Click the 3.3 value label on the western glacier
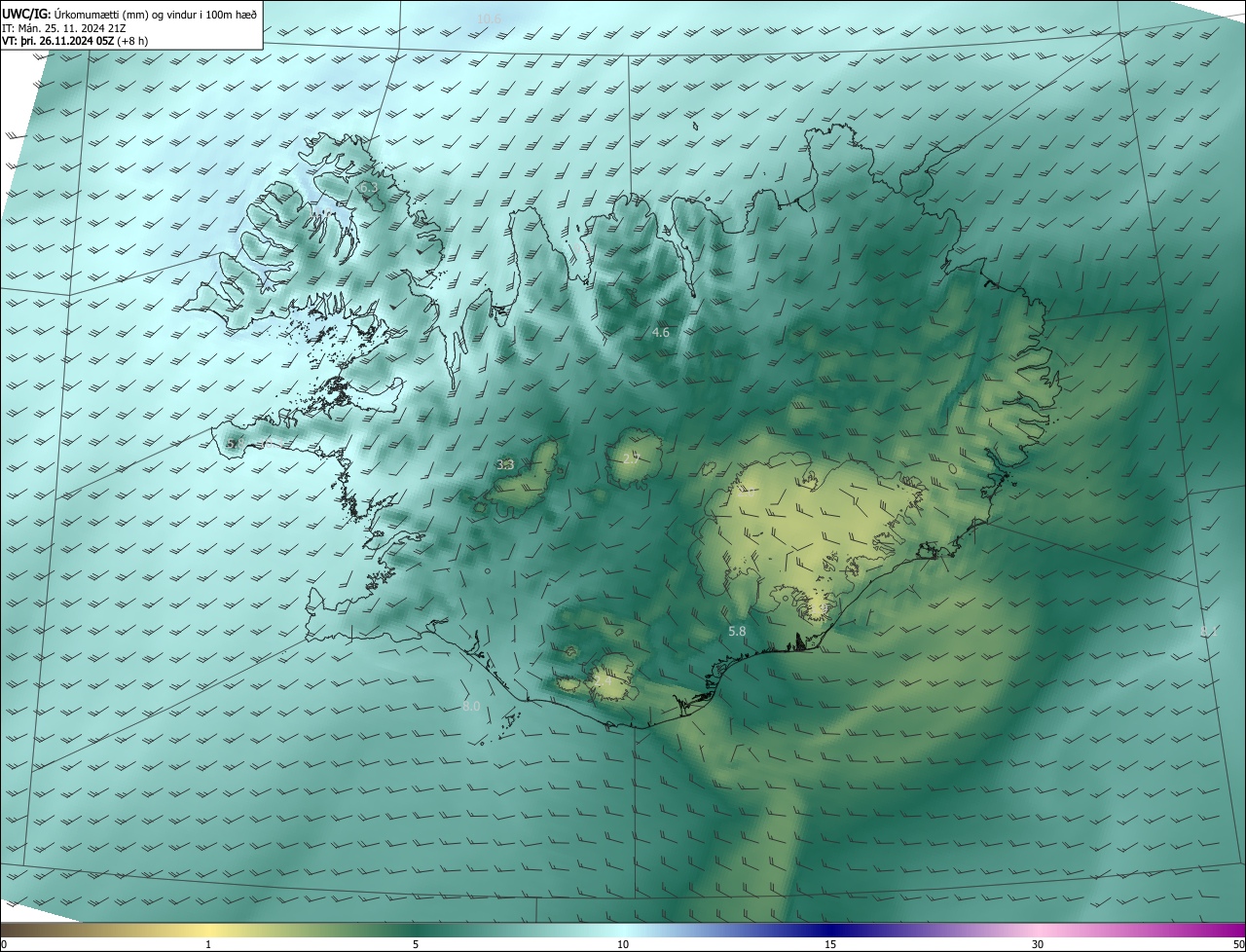Screen dimensions: 1246x952 pyautogui.click(x=505, y=465)
